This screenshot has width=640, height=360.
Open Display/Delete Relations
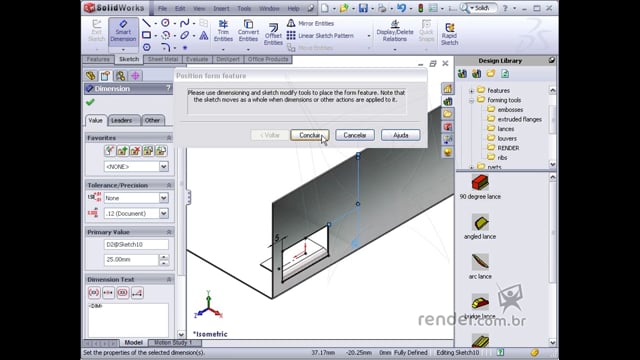click(x=395, y=31)
